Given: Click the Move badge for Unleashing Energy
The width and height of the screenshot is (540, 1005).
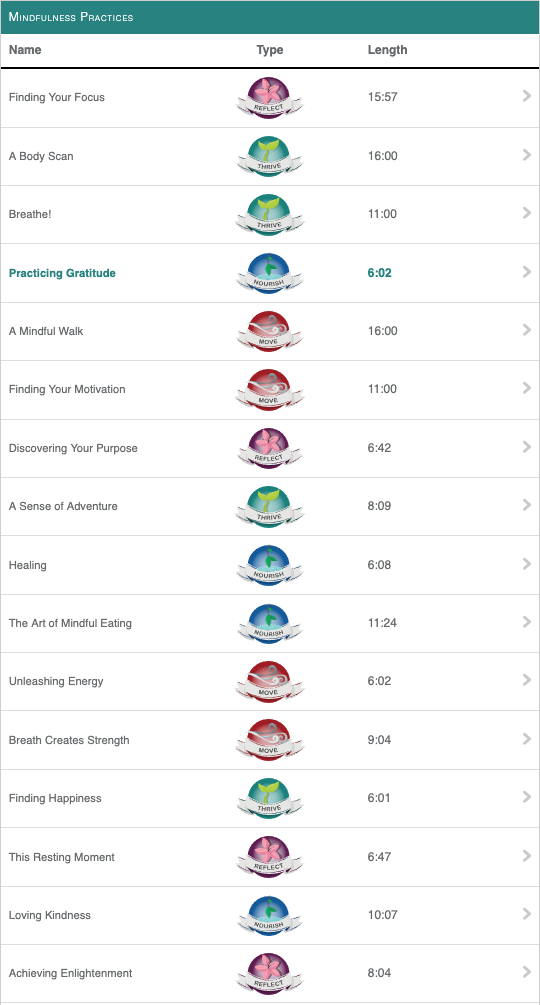Looking at the screenshot, I should point(270,681).
